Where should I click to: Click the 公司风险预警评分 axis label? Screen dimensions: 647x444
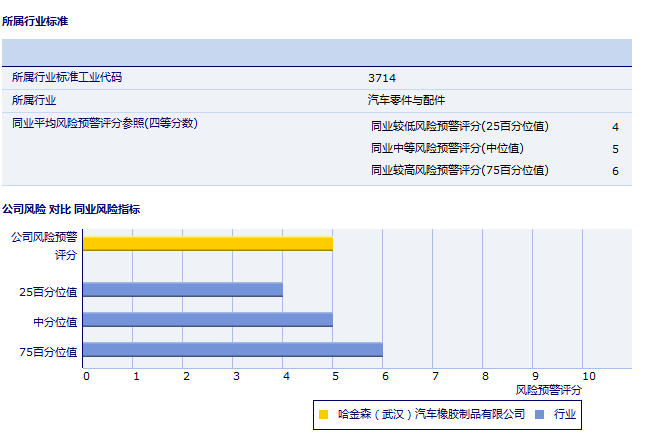click(x=44, y=246)
